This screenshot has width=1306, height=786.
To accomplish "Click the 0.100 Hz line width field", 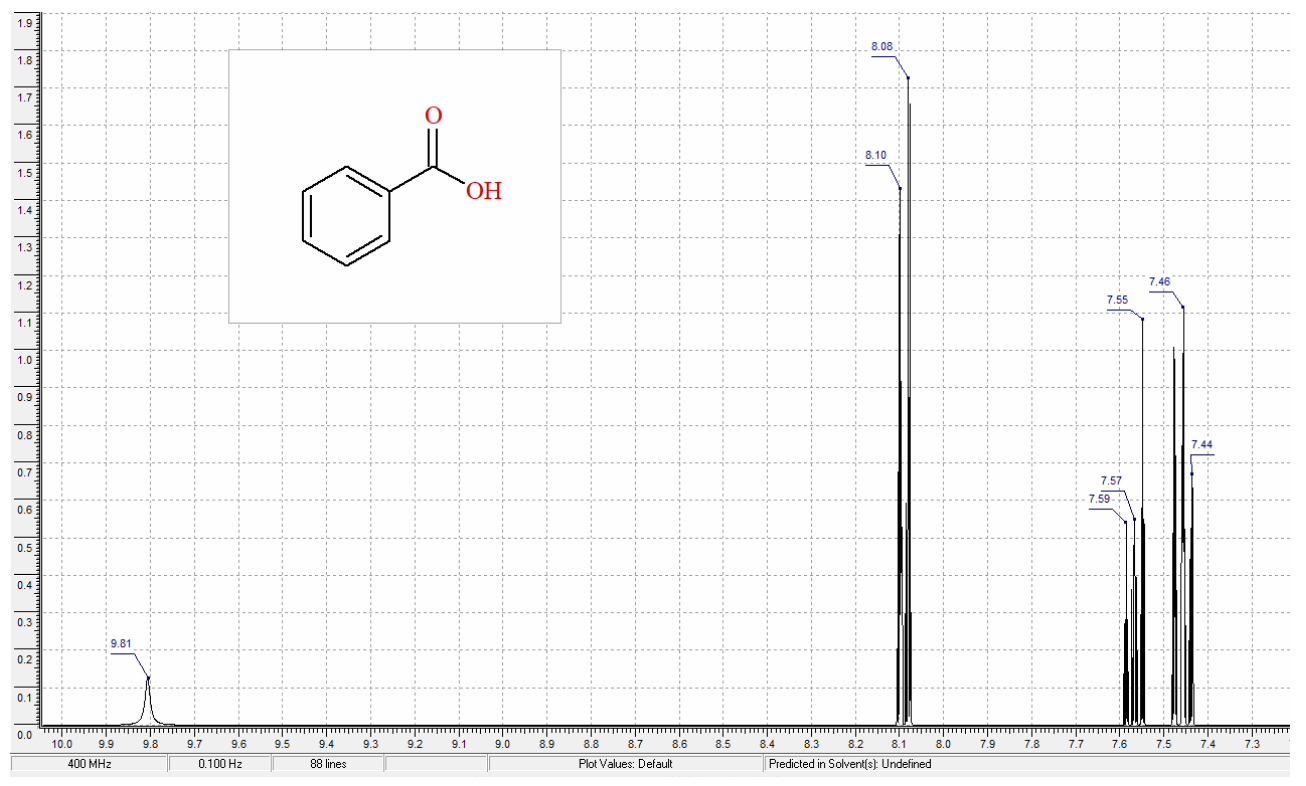I will click(220, 763).
